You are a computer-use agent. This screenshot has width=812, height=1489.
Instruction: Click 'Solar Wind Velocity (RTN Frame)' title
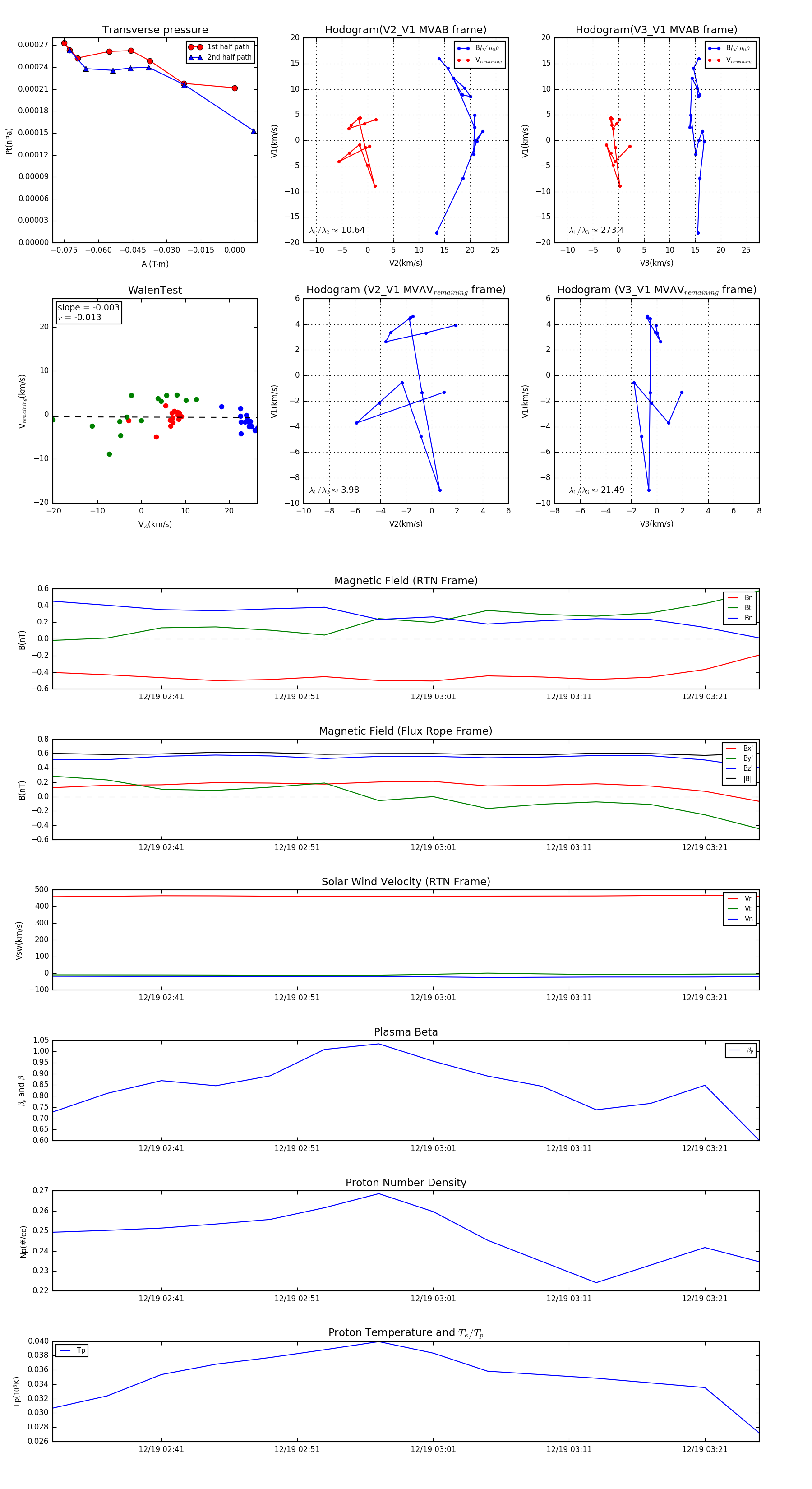click(x=406, y=882)
